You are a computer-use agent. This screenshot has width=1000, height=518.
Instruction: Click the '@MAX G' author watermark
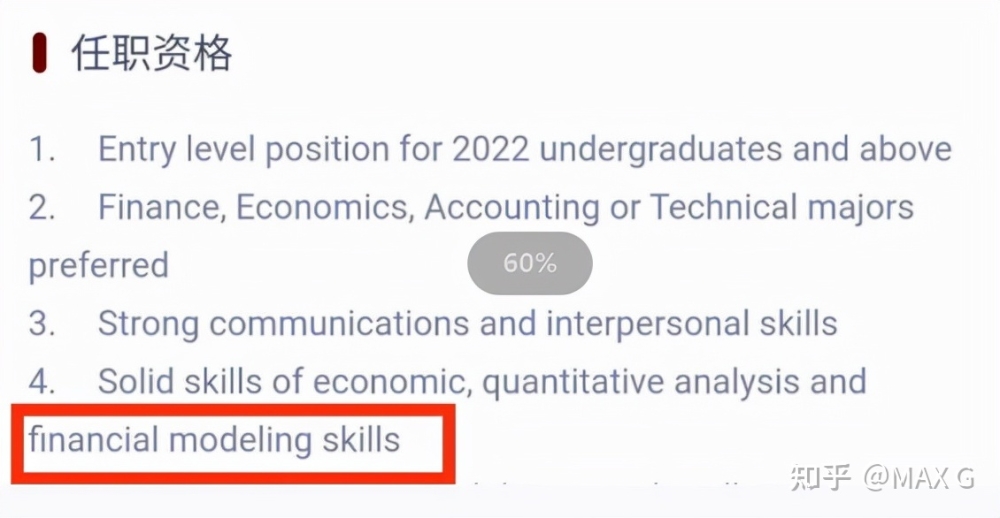point(919,478)
